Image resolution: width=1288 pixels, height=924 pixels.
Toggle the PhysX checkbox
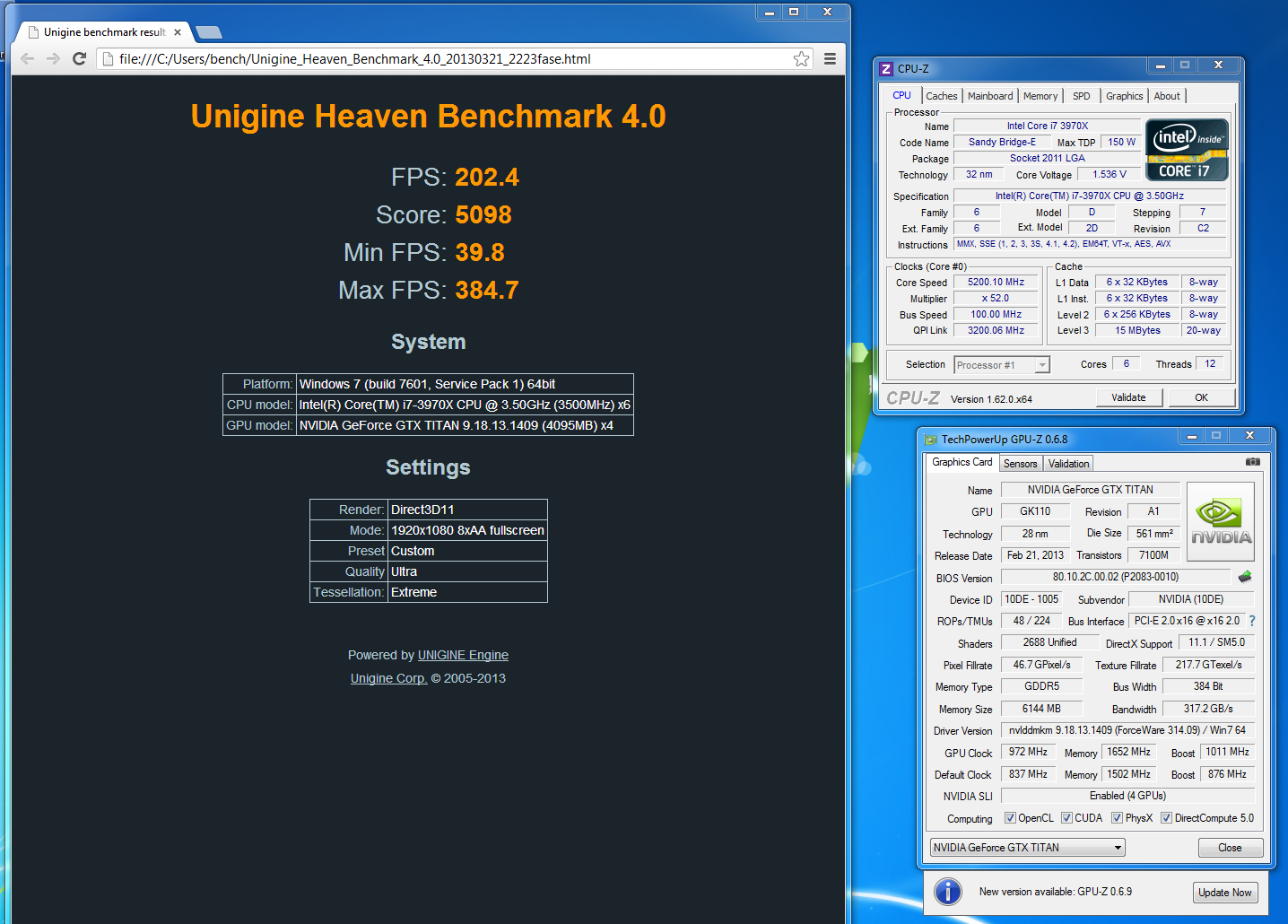1117,818
